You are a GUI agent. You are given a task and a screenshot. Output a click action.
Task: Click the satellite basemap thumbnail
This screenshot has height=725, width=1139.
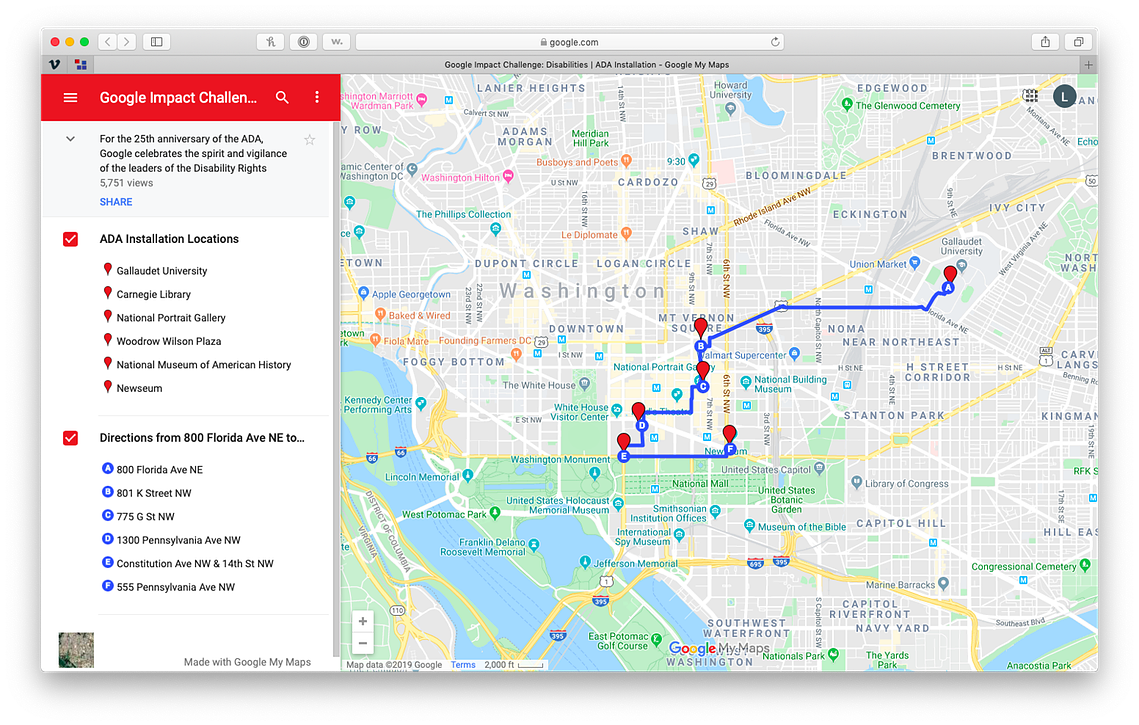point(76,649)
